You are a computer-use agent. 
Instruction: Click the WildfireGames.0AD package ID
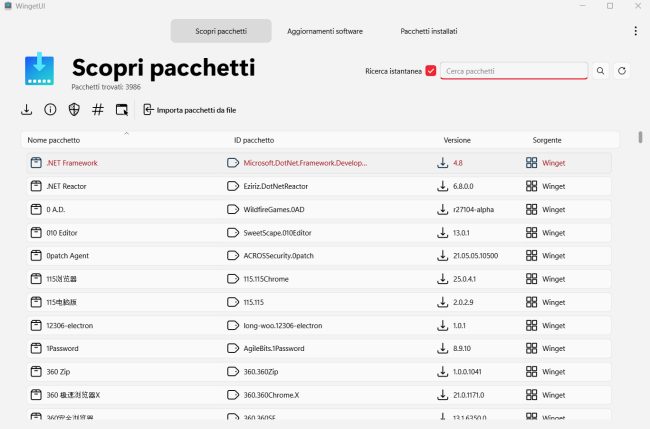[x=274, y=209]
